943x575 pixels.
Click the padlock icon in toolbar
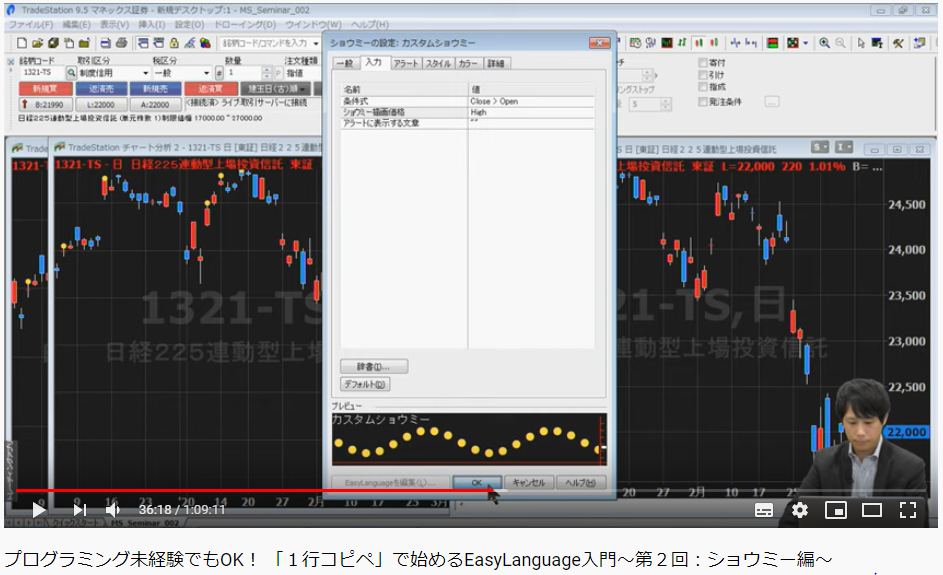(x=174, y=43)
